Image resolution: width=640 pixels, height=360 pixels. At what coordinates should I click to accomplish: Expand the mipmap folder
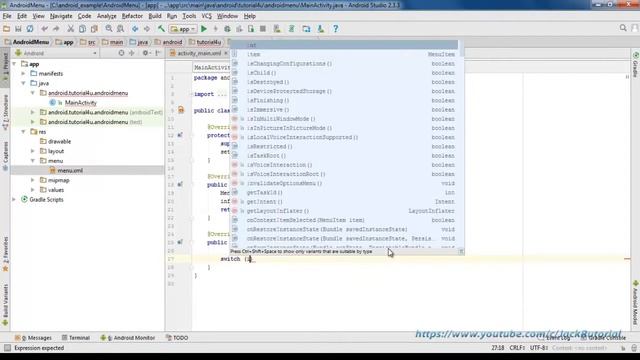pyautogui.click(x=33, y=180)
